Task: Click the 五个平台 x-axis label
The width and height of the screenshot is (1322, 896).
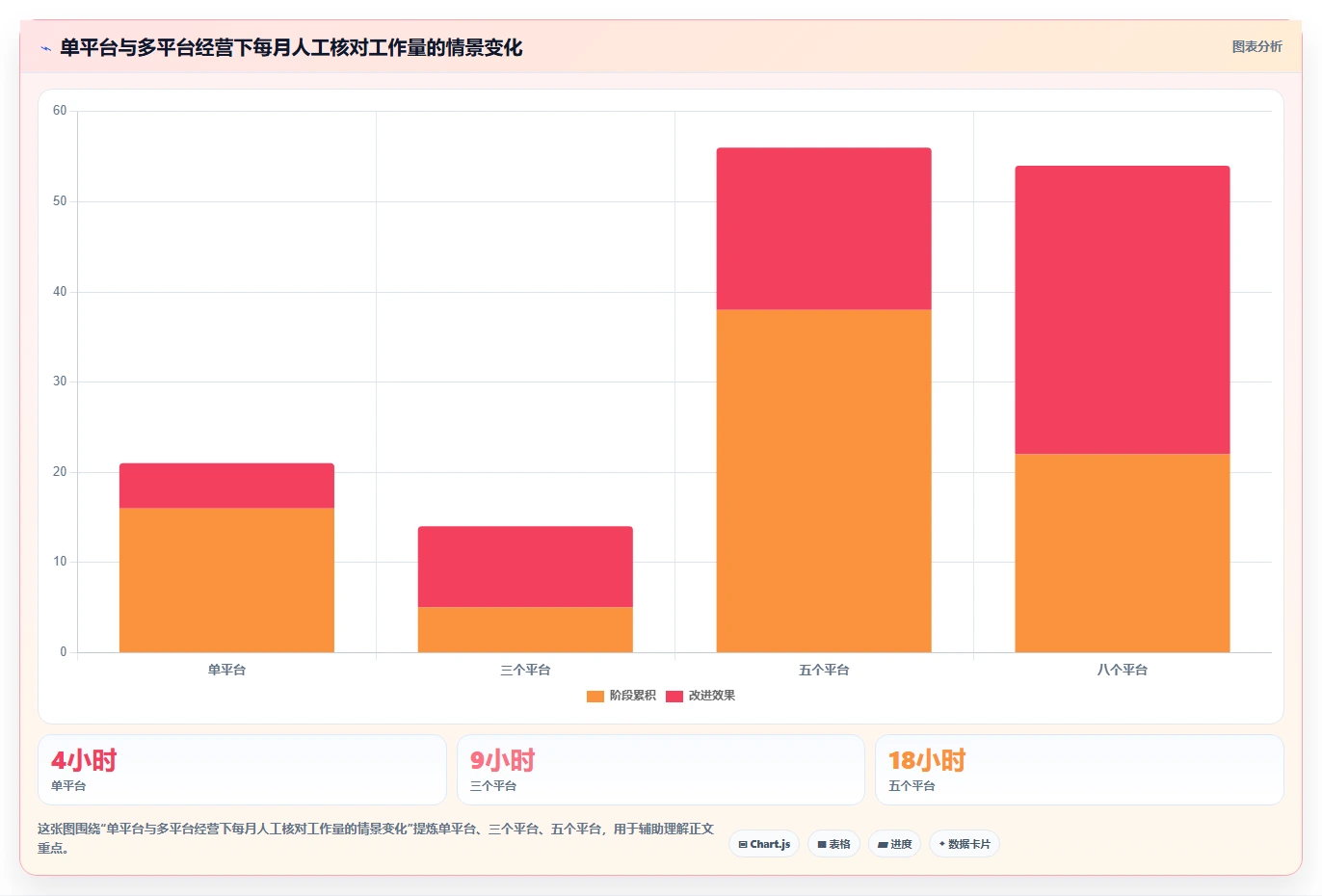Action: coord(824,670)
